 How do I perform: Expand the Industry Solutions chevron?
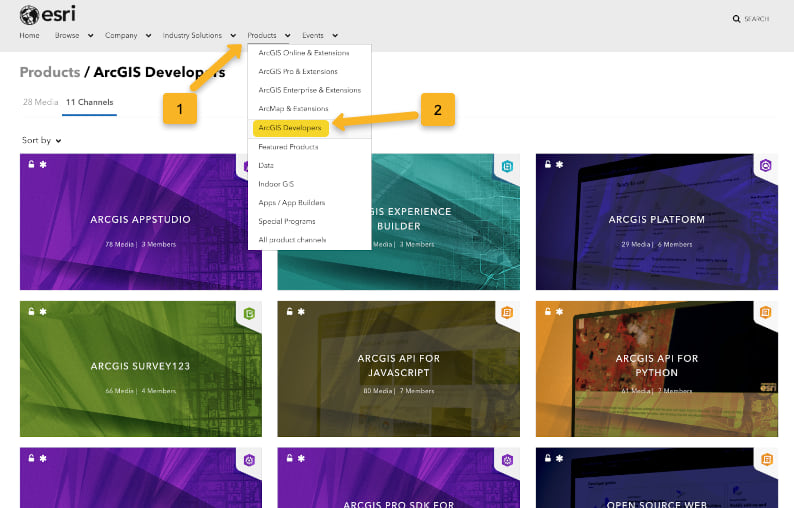click(233, 35)
